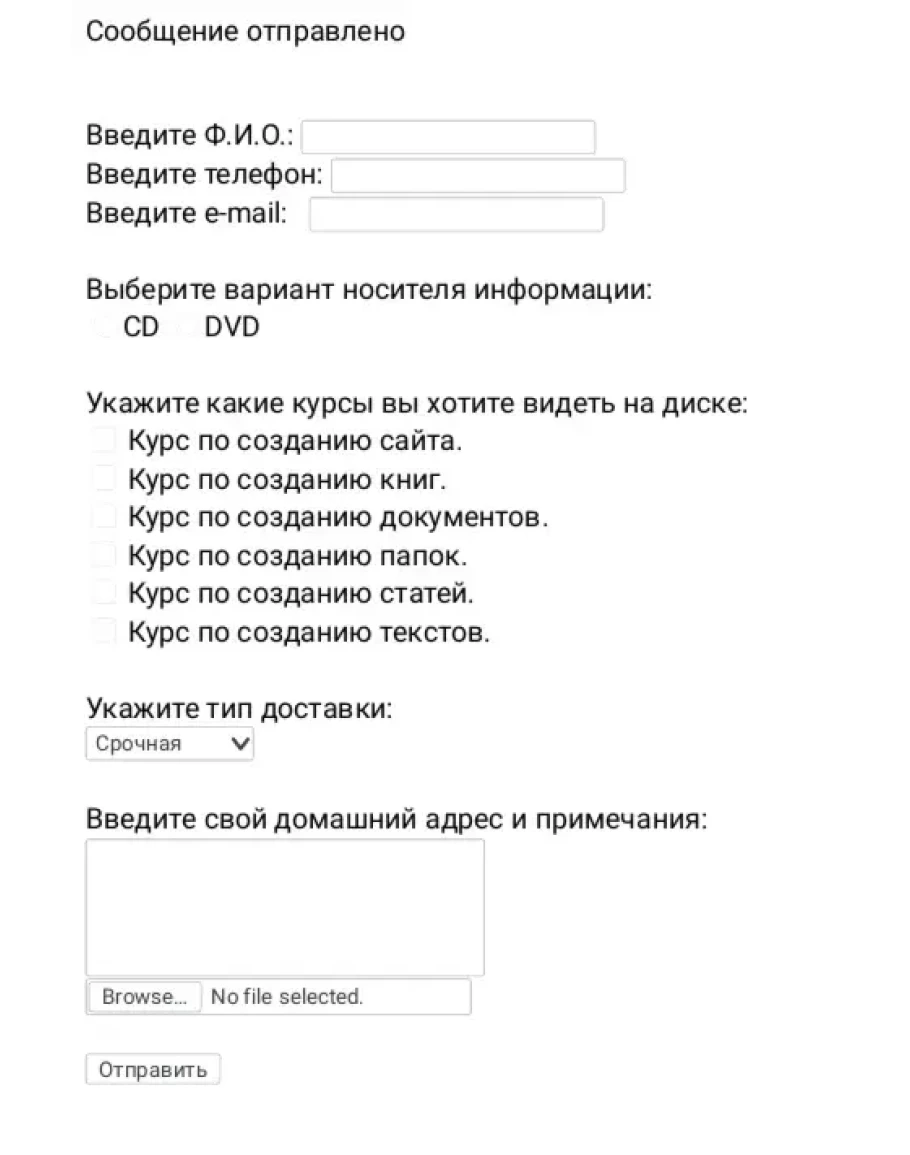The image size is (910, 1155).
Task: Enable the 'Курс по созданию книг' checkbox
Action: tap(104, 479)
